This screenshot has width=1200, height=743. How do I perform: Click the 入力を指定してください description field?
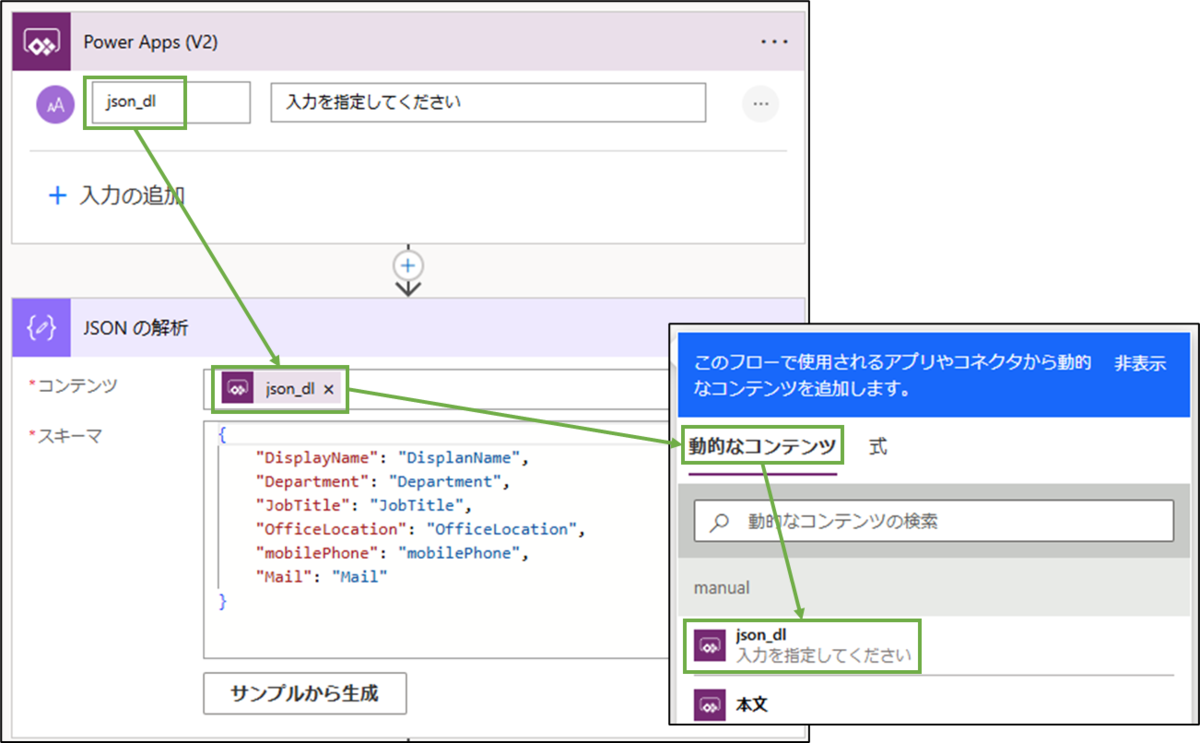(x=488, y=103)
